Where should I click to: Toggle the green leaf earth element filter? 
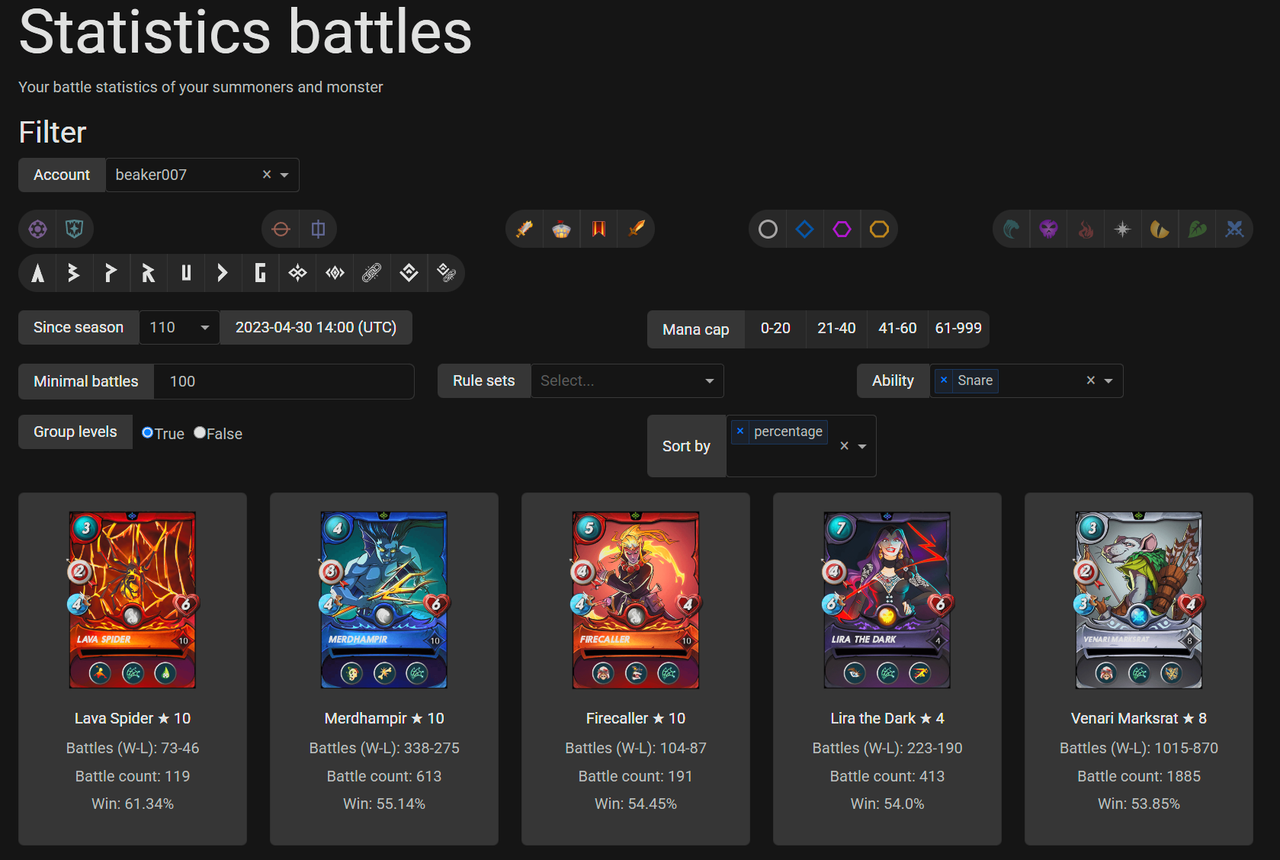tap(1197, 229)
